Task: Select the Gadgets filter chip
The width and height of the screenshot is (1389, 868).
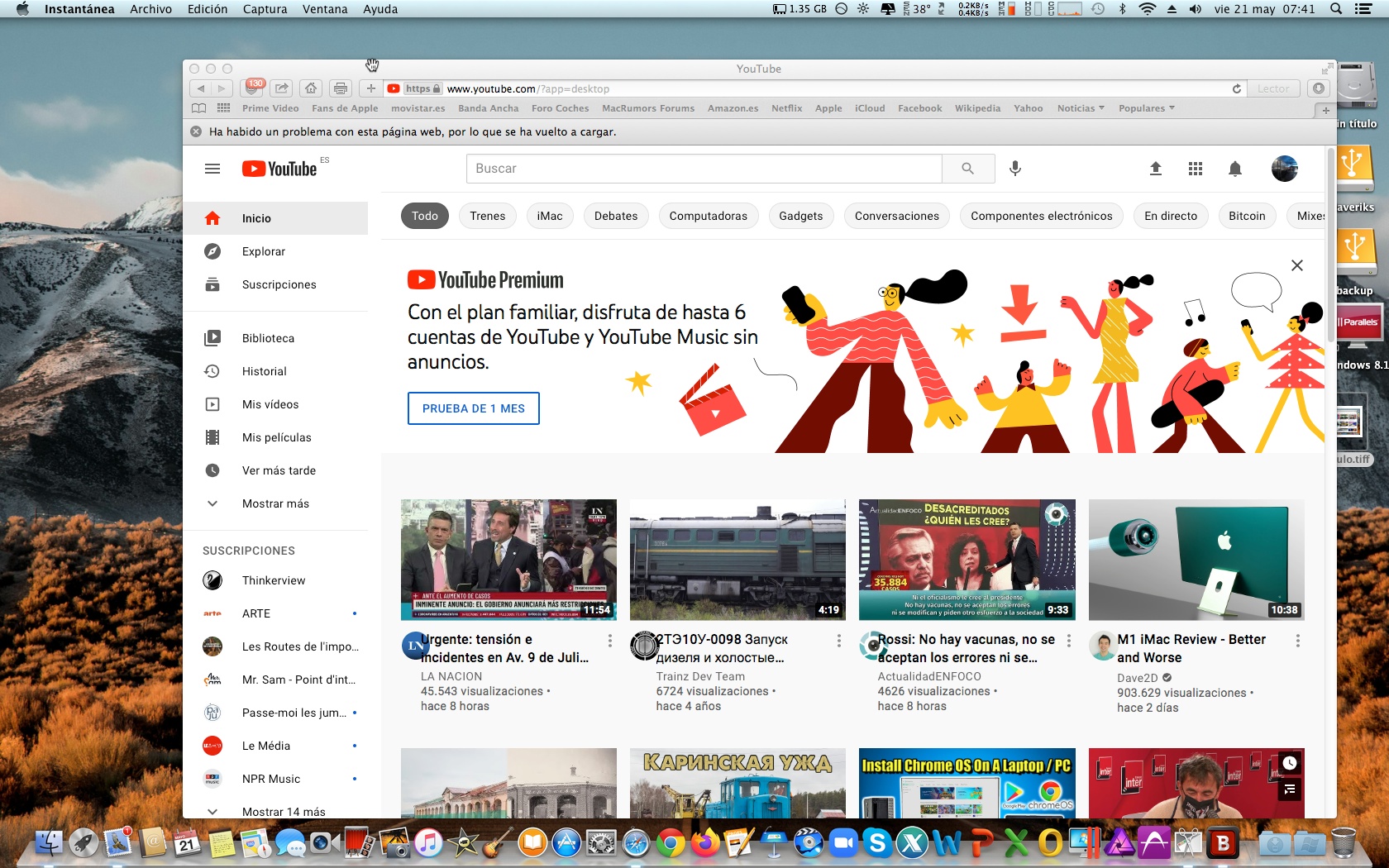Action: click(801, 216)
